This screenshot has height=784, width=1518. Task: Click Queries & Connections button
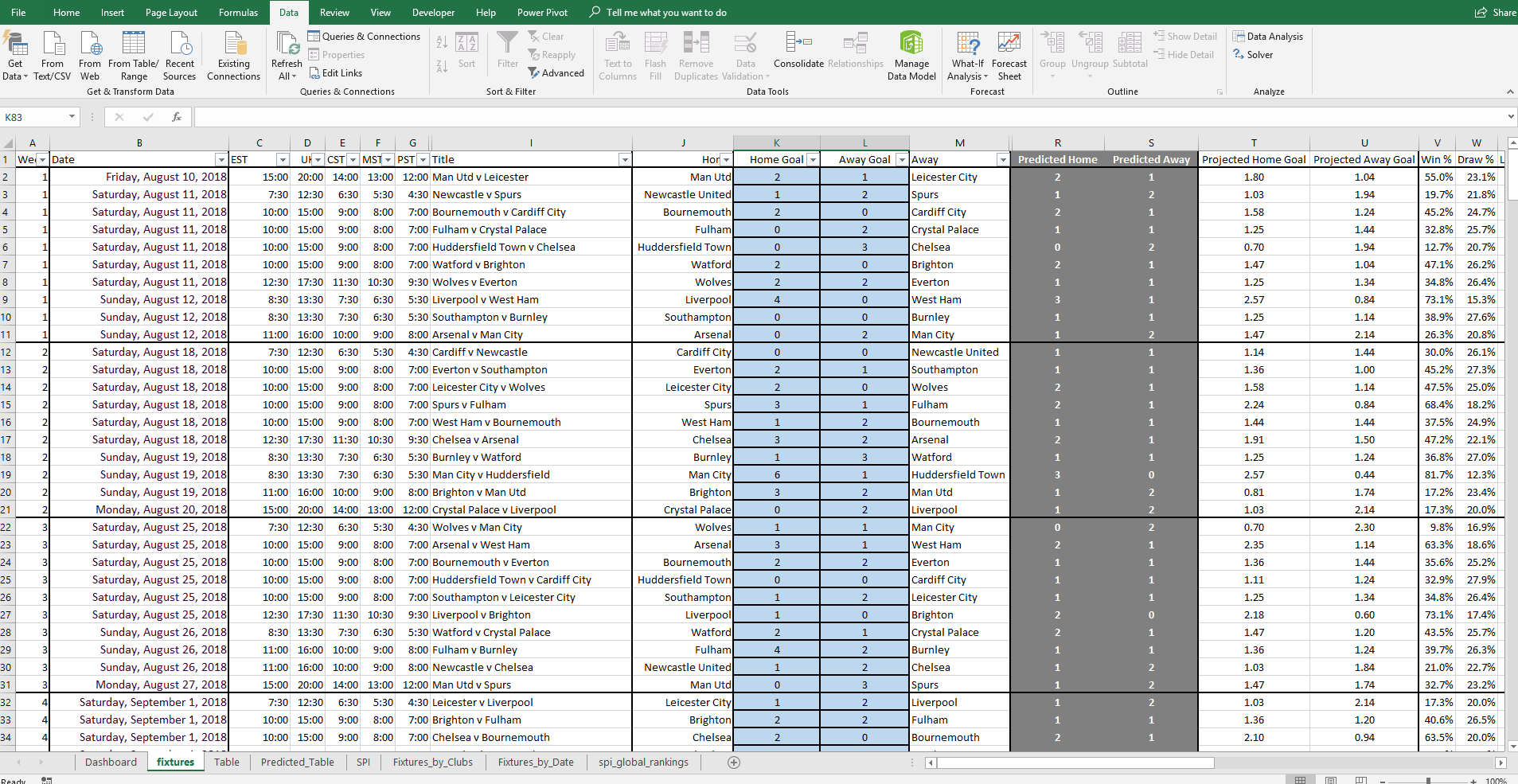364,37
